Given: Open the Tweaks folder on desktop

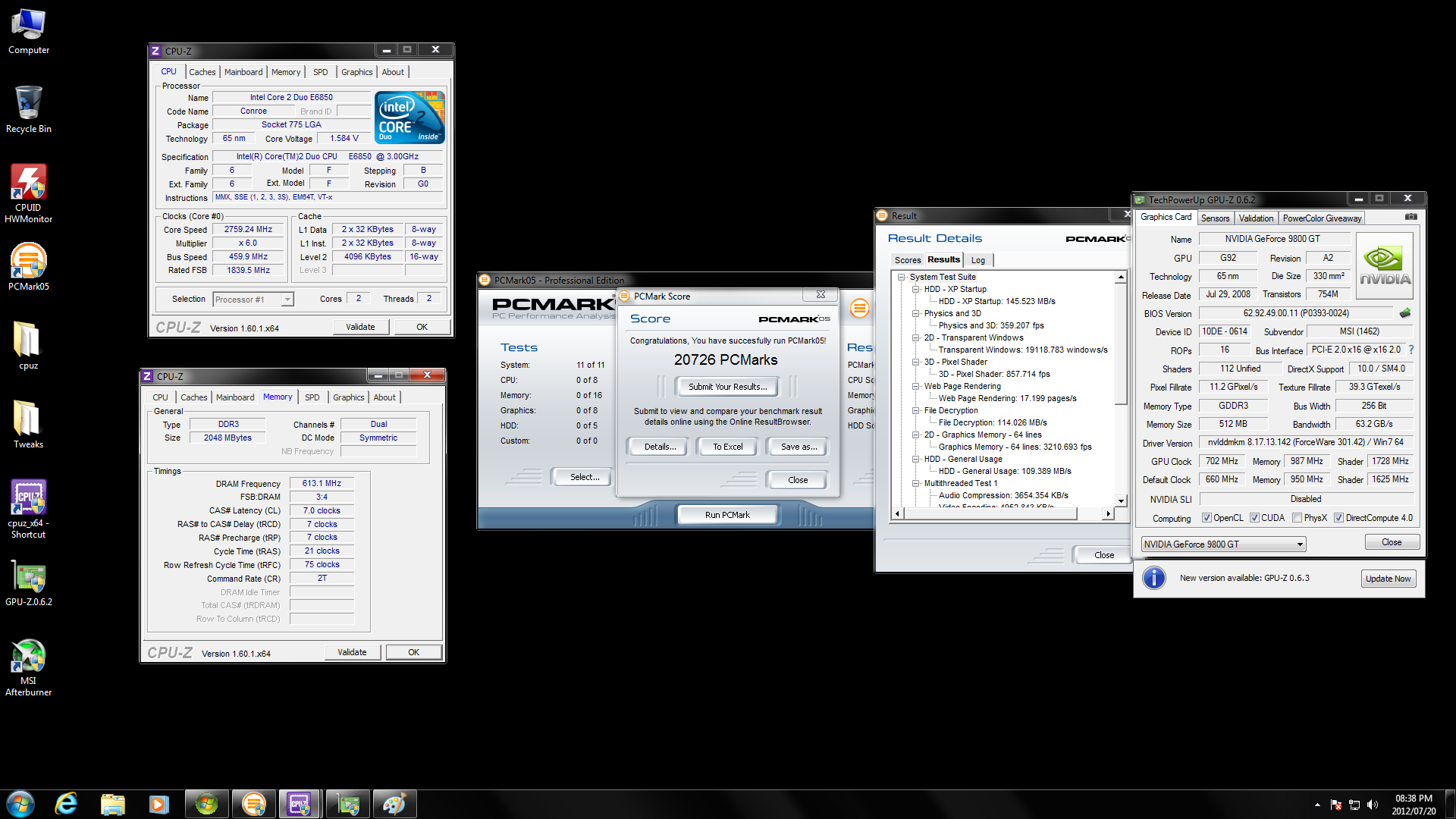Looking at the screenshot, I should [x=29, y=425].
